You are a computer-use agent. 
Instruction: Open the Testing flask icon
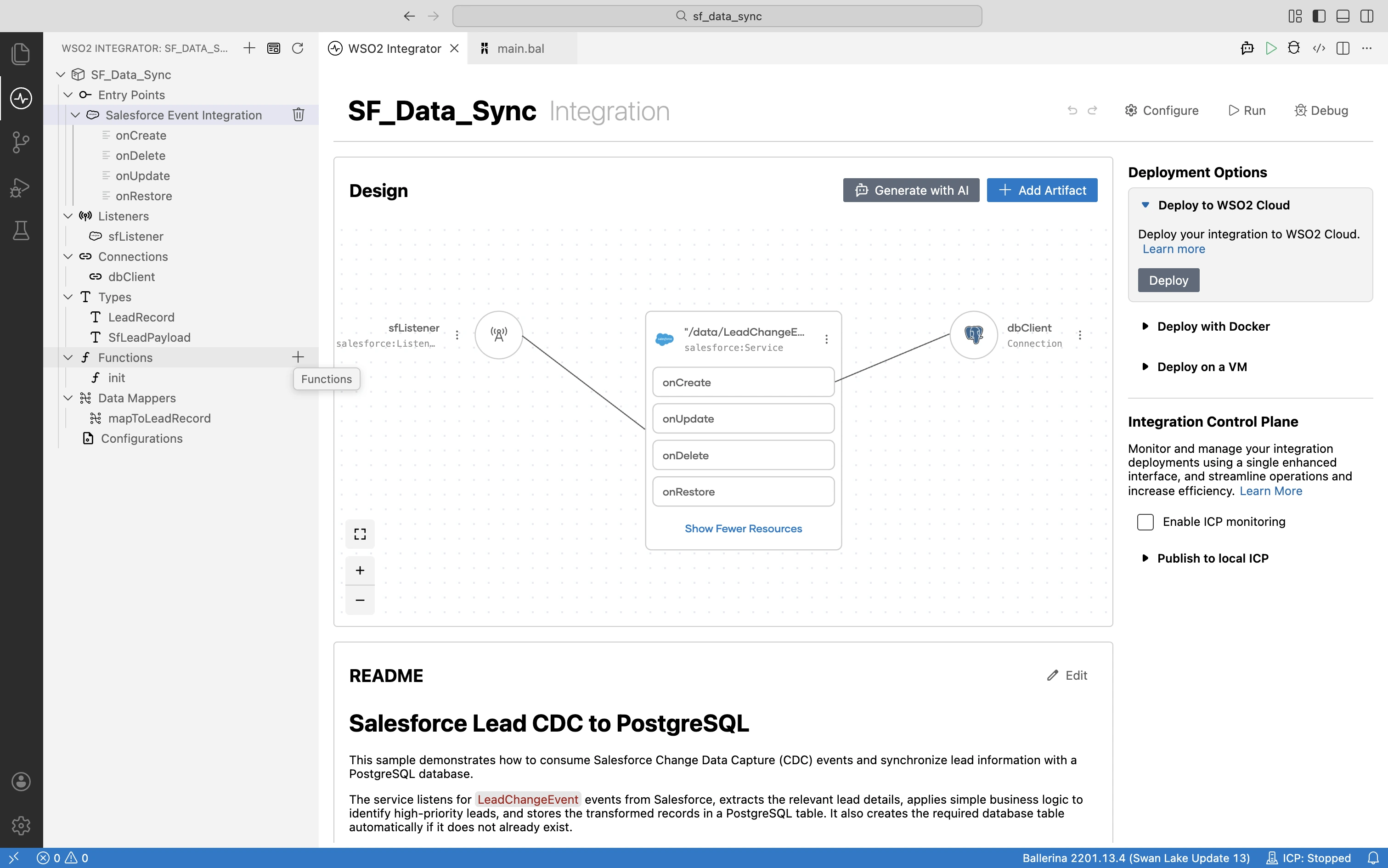pos(21,231)
